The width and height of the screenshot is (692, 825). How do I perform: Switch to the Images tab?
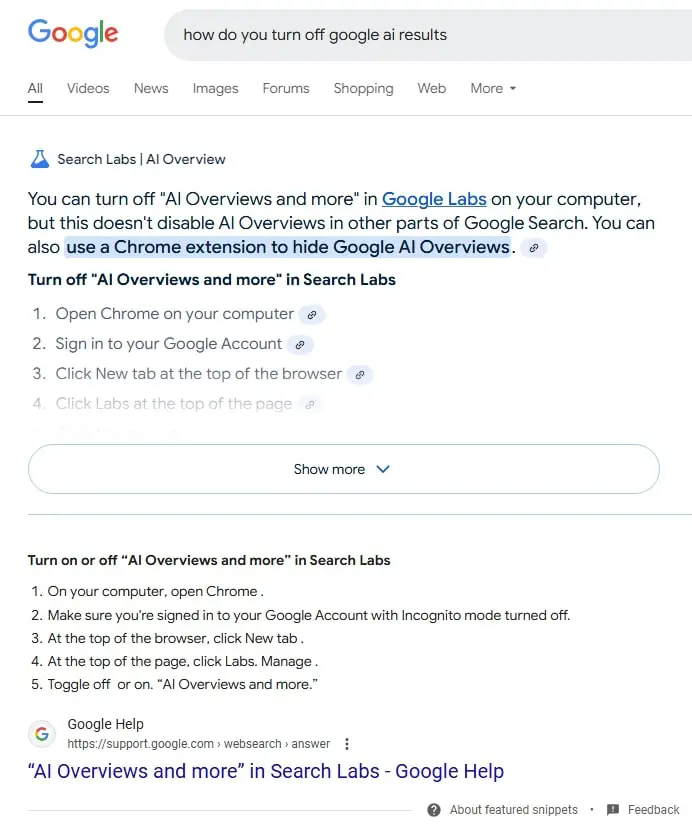[215, 88]
